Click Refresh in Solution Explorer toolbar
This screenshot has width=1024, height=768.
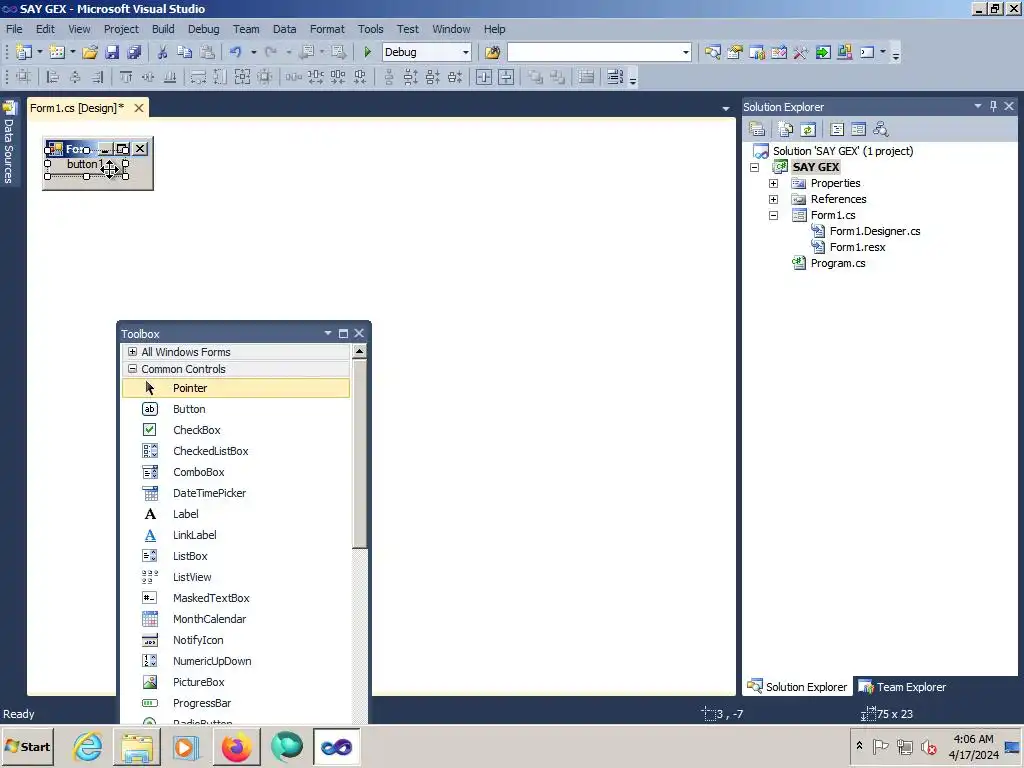pyautogui.click(x=808, y=129)
